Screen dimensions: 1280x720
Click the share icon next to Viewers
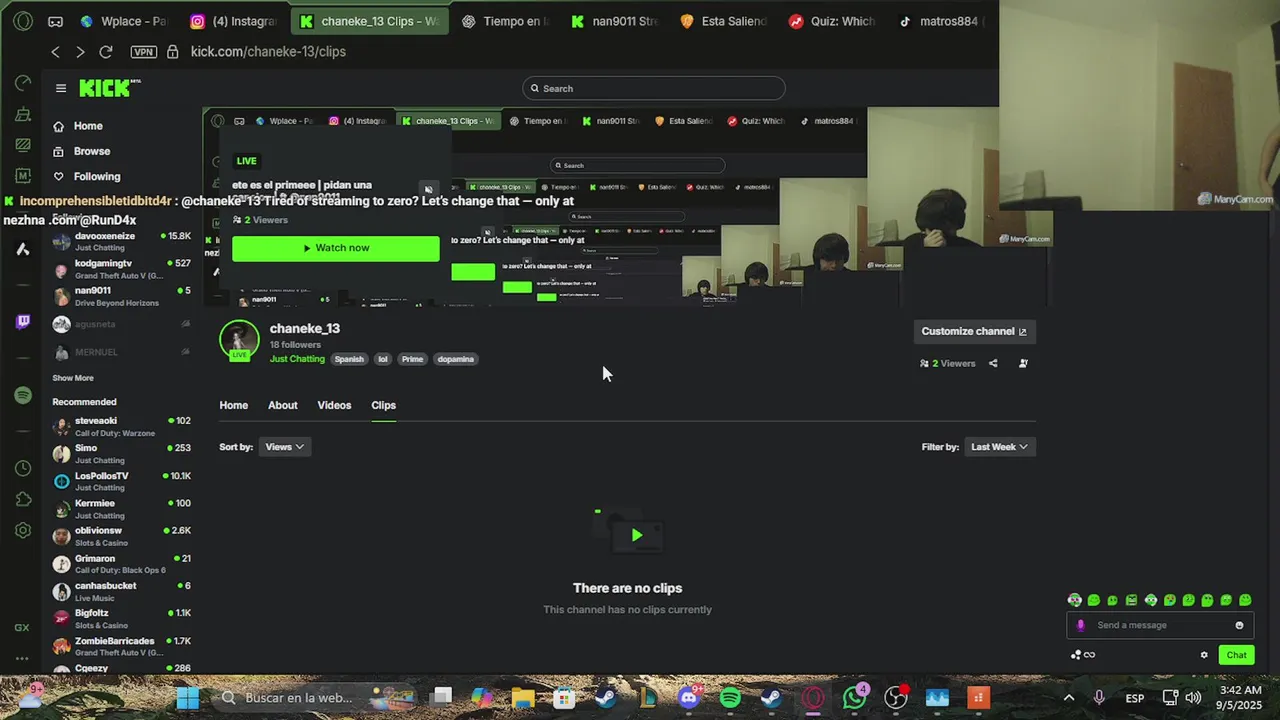point(993,364)
